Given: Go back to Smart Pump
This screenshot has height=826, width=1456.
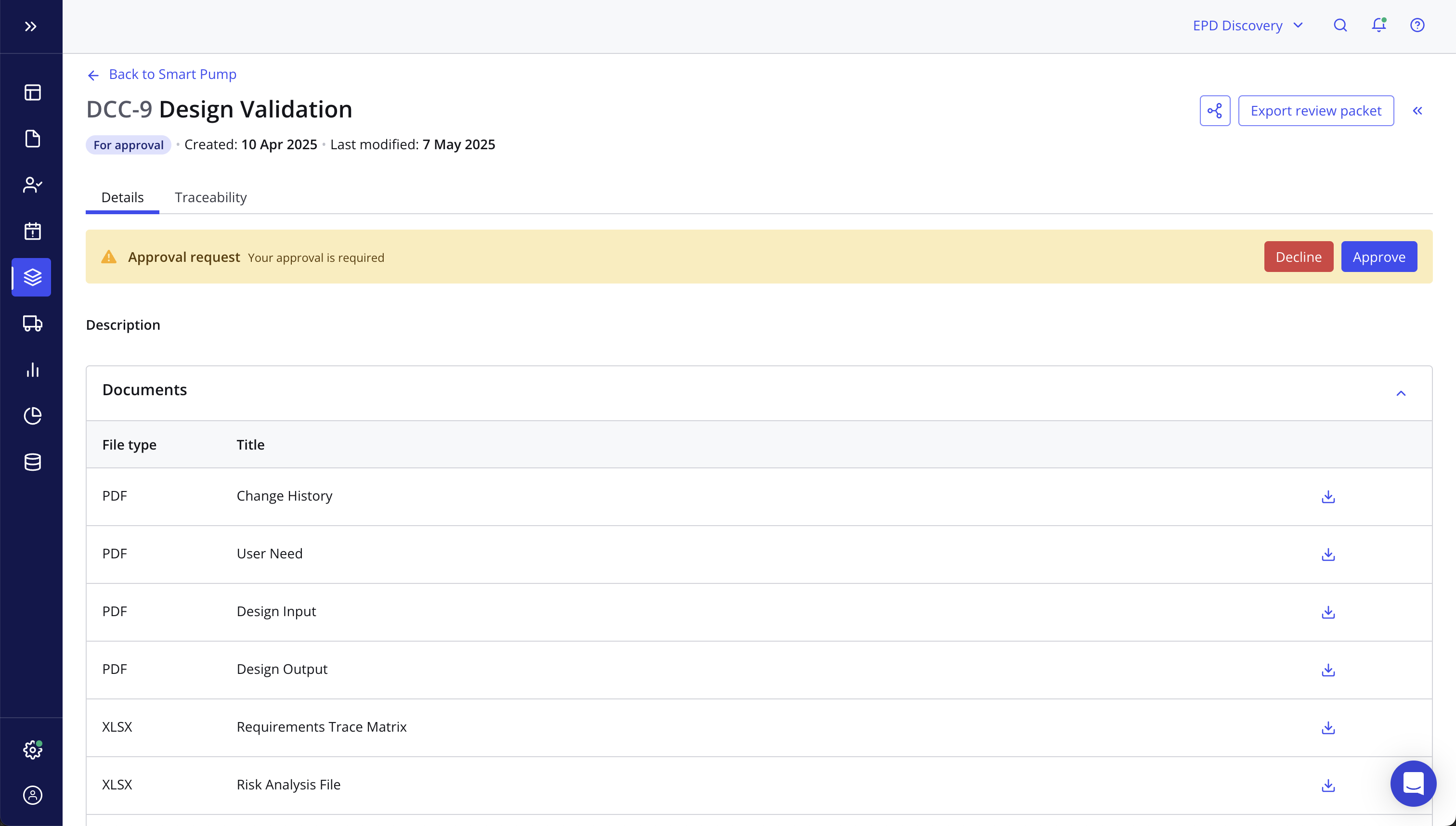Looking at the screenshot, I should (x=162, y=74).
